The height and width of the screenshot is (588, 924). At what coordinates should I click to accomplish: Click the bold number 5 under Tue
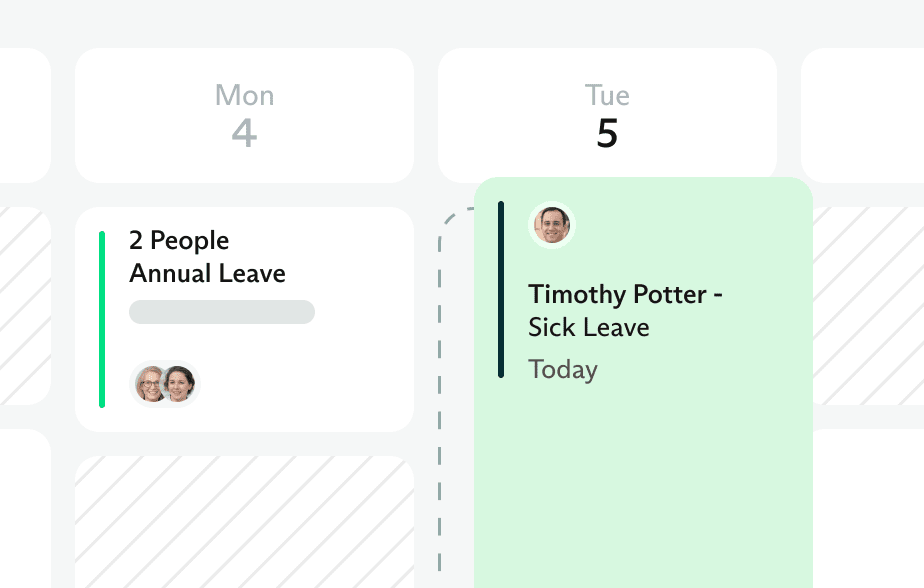click(607, 133)
